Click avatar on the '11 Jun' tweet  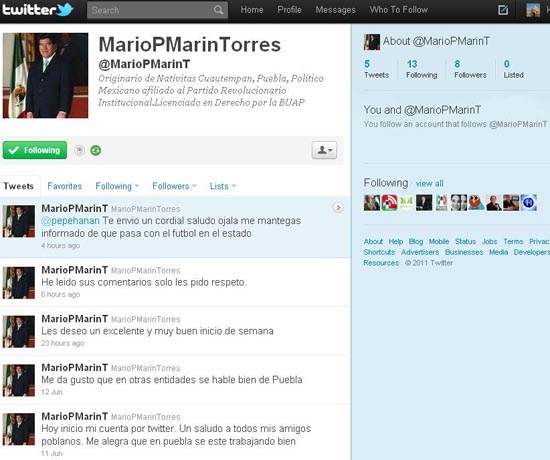pyautogui.click(x=19, y=429)
